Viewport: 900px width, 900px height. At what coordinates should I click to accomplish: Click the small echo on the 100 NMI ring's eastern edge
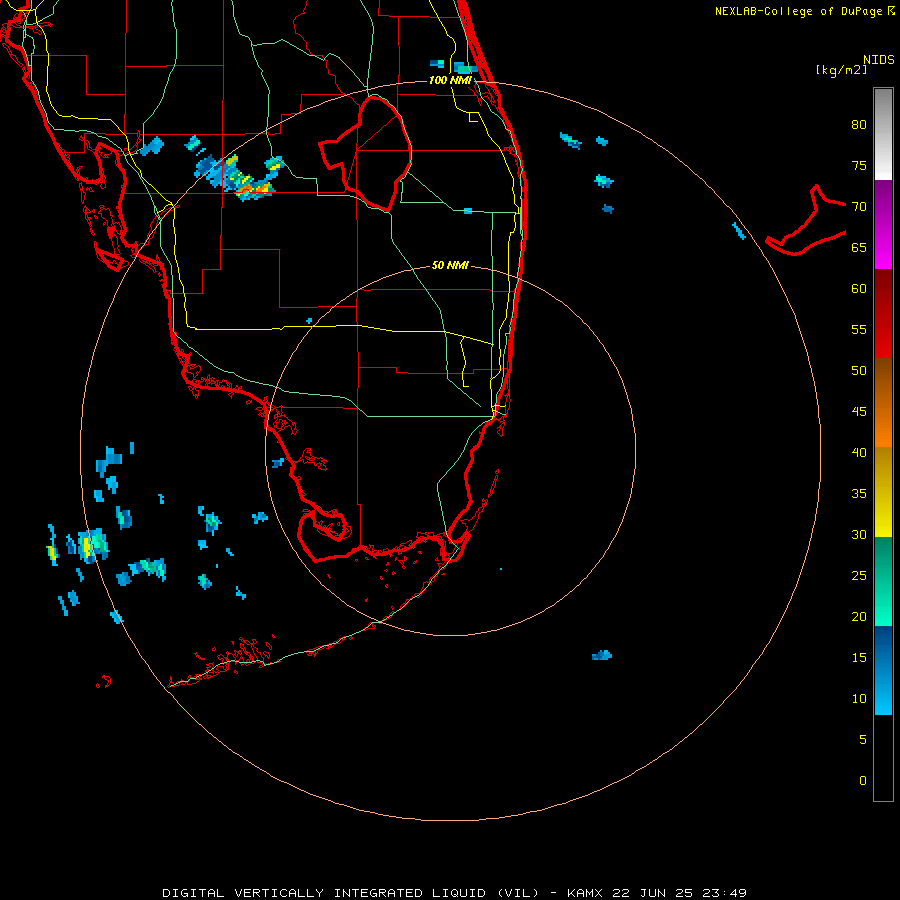point(739,231)
